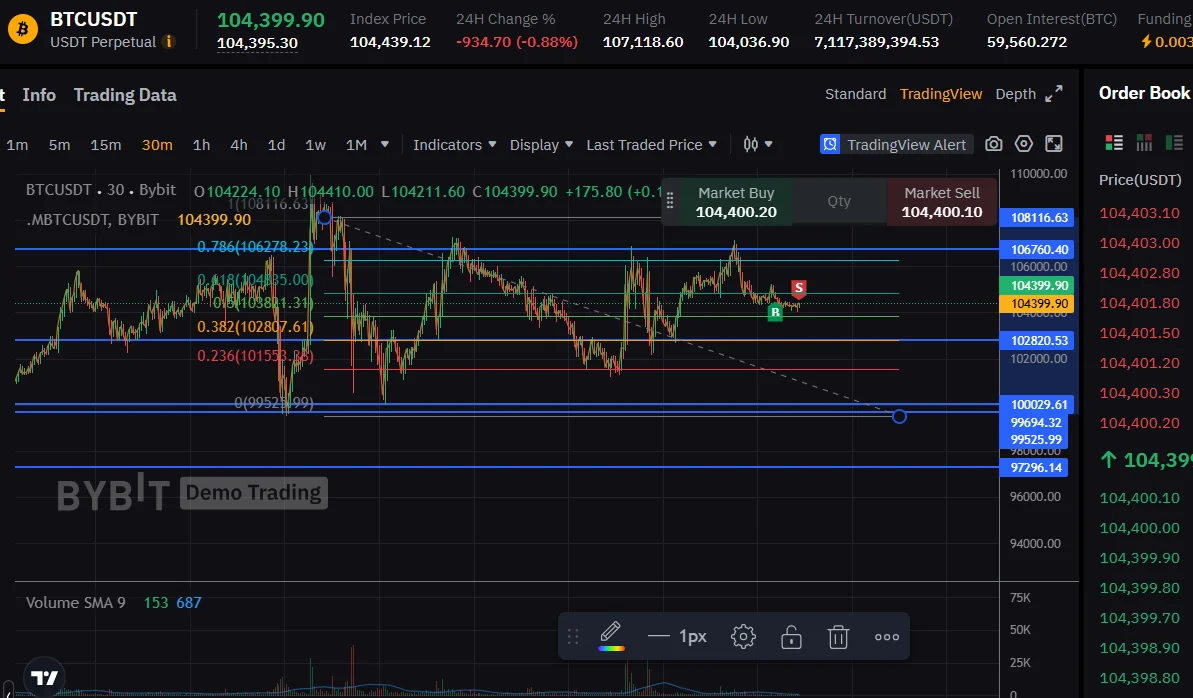
Task: Delete the selected drawing with trash icon
Action: click(838, 636)
